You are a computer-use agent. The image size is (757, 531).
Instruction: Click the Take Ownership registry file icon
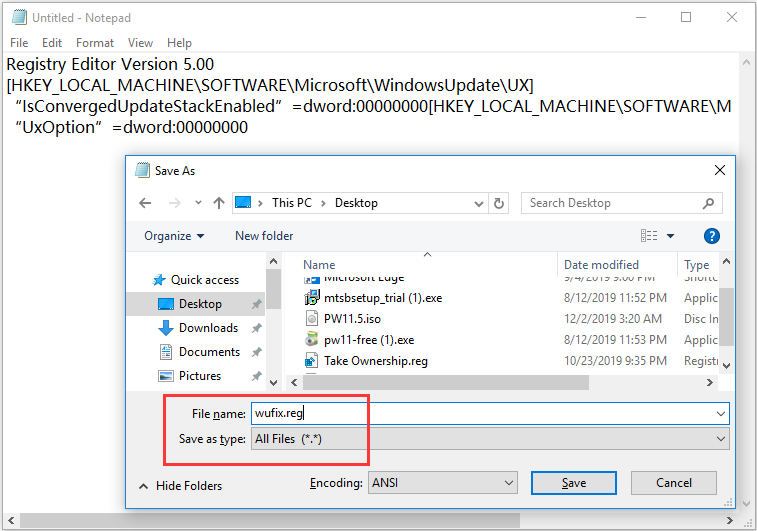(x=311, y=361)
